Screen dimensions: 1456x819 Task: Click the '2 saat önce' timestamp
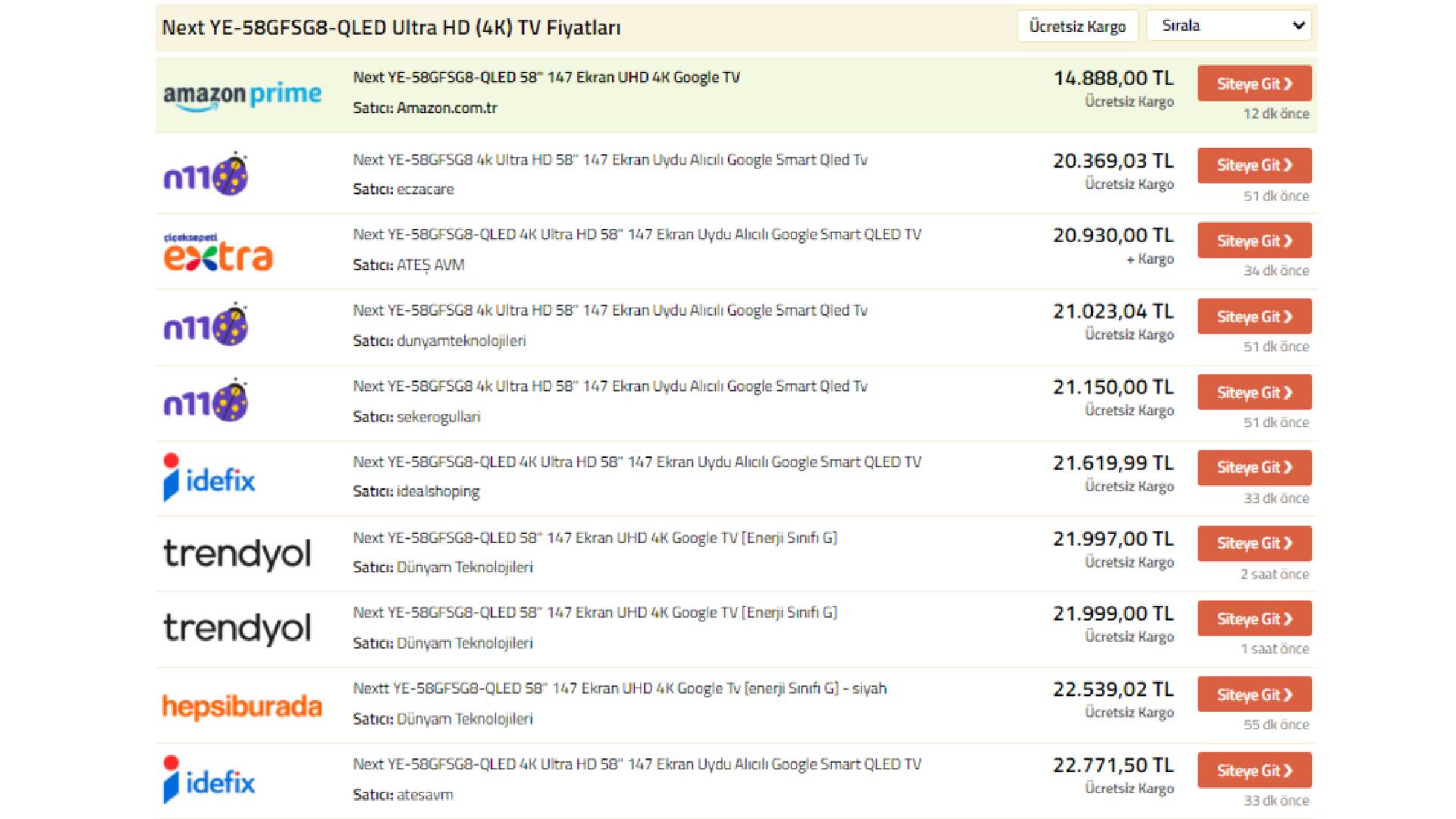[1275, 574]
